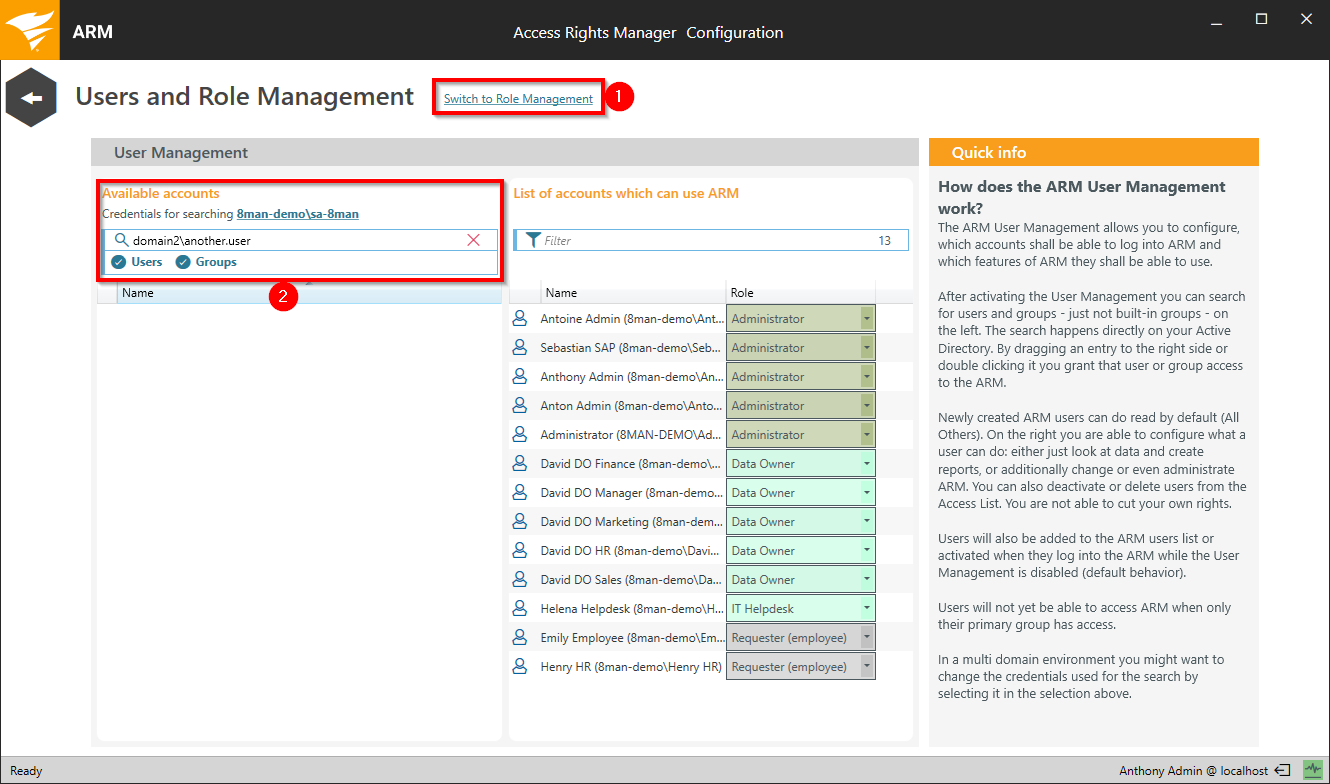Select the Antoine Admin row name

[632, 319]
